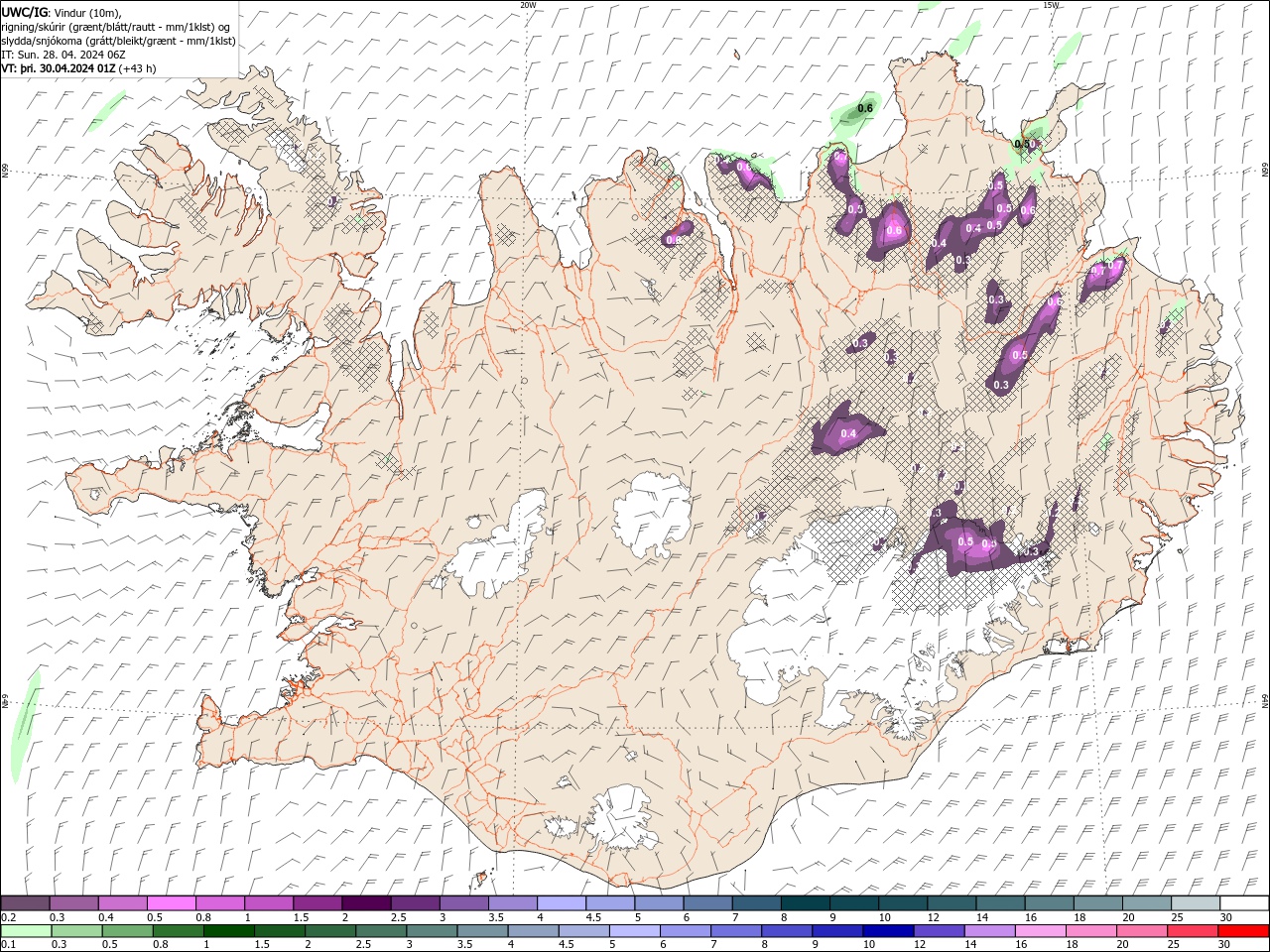The height and width of the screenshot is (952, 1270).
Task: Click the '20W' longitude label at the top
Action: (x=528, y=5)
